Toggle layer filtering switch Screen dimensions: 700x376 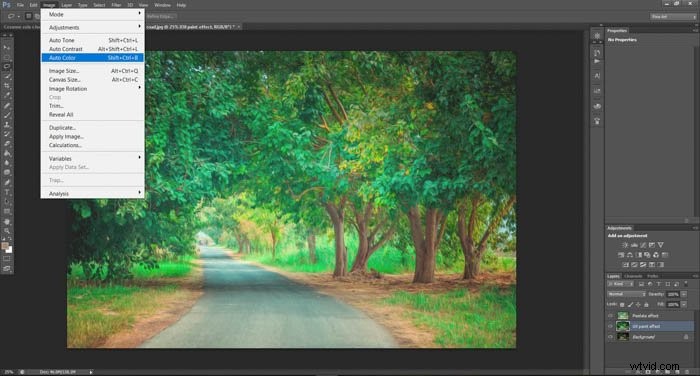click(x=686, y=284)
